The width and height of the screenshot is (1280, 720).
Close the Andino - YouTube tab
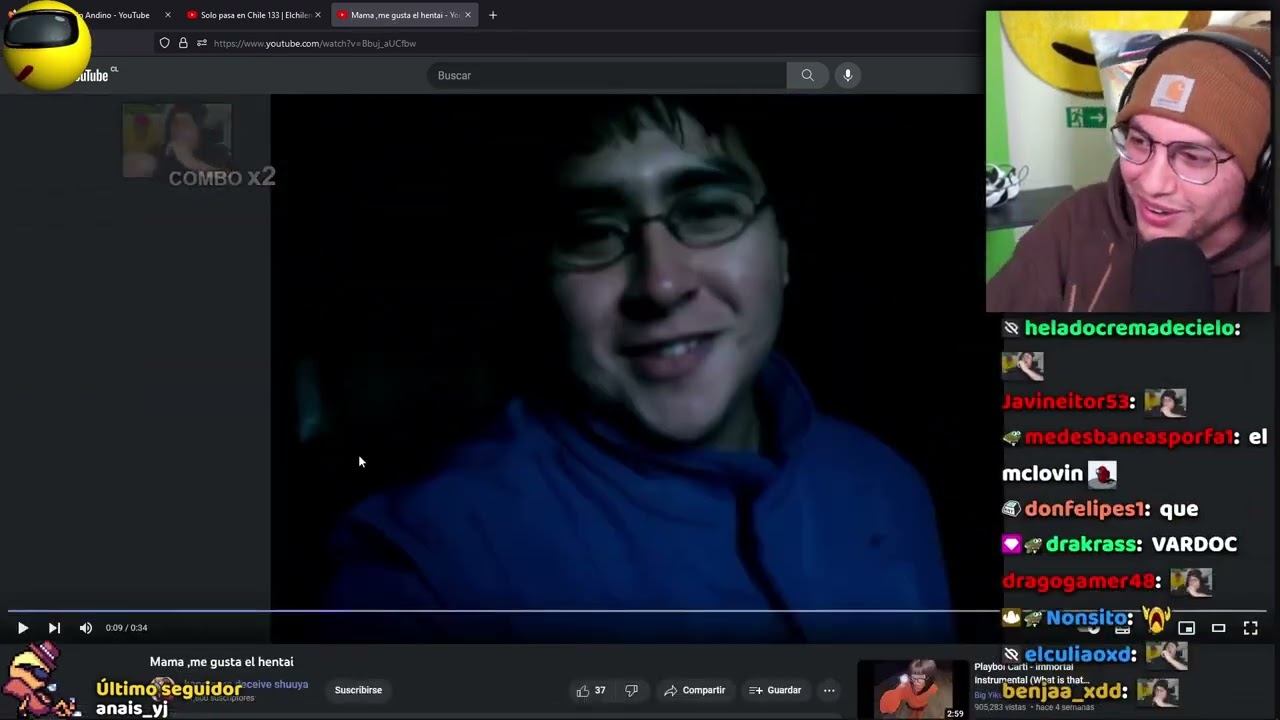[x=167, y=15]
